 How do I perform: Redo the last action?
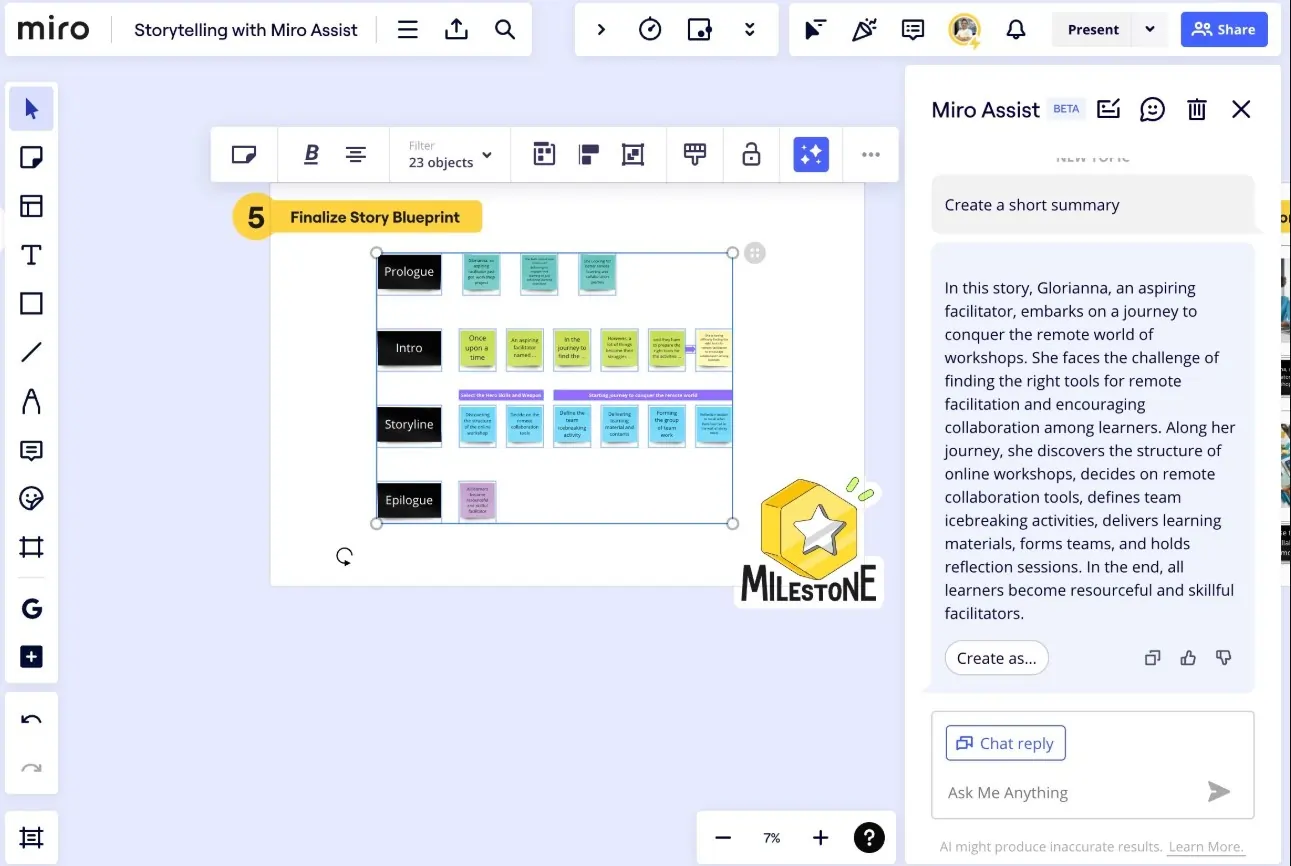31,768
